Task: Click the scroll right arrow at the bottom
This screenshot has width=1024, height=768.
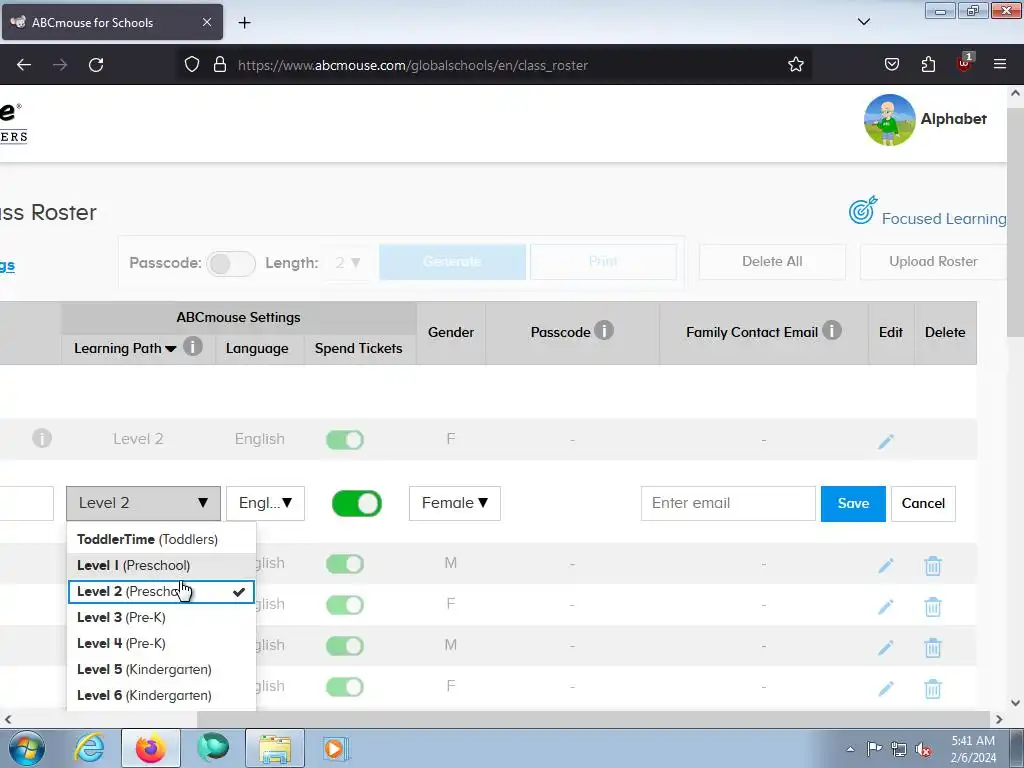Action: coord(999,719)
